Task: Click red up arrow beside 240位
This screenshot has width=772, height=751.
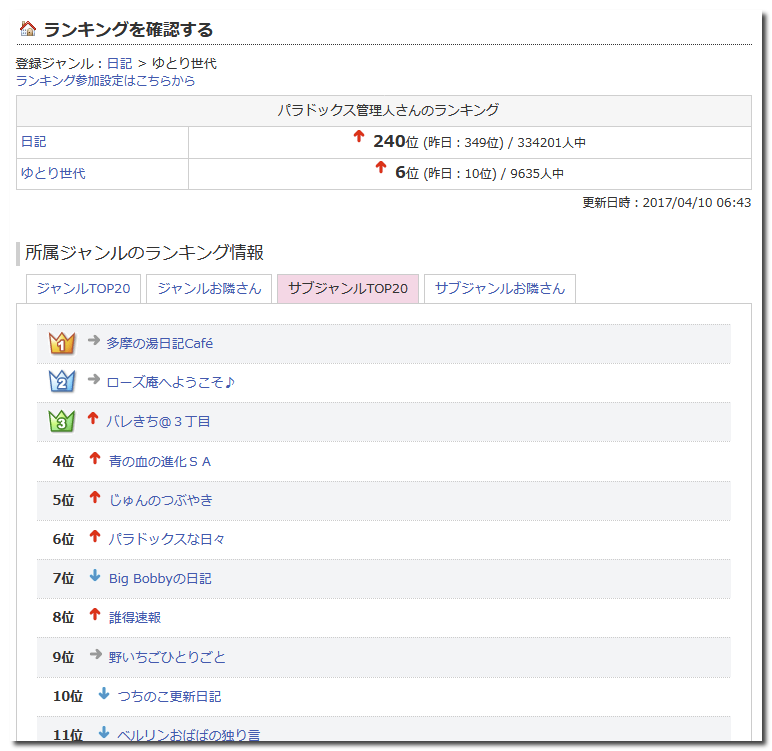Action: pyautogui.click(x=359, y=137)
